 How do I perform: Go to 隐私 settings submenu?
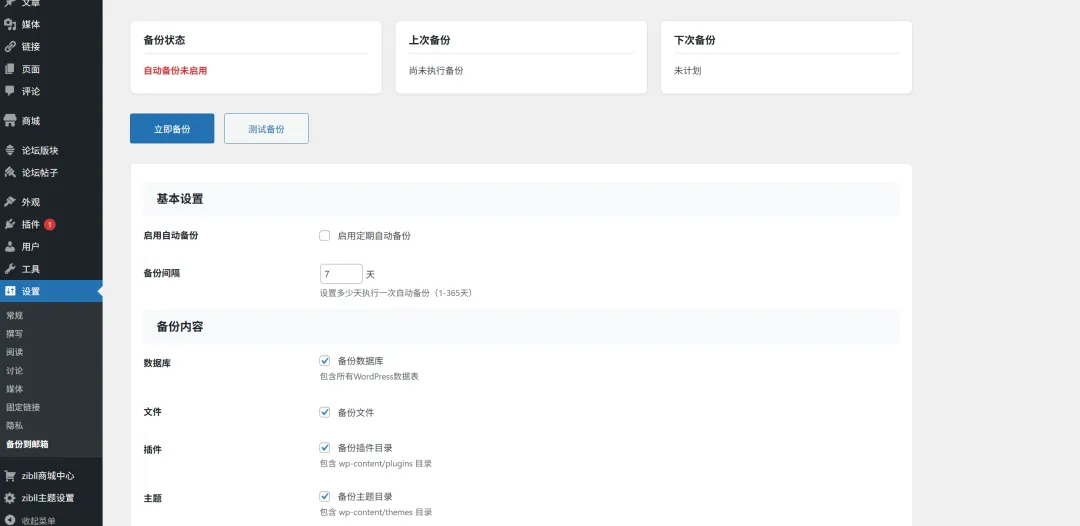pyautogui.click(x=14, y=425)
